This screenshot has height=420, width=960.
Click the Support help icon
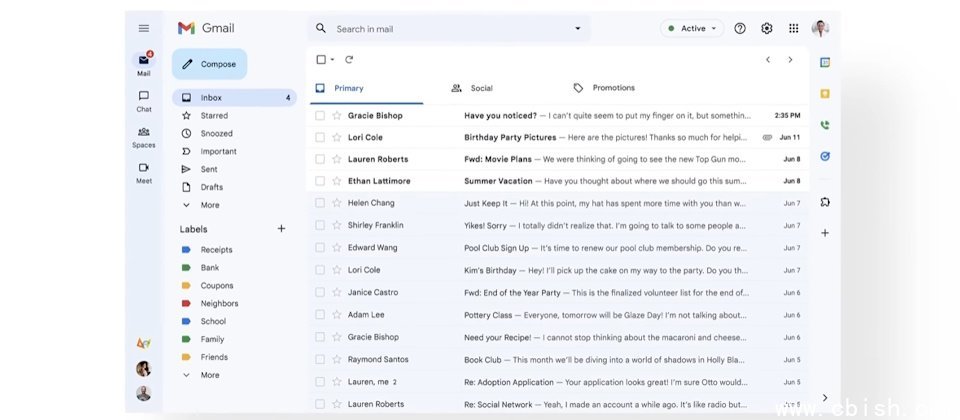coord(740,28)
